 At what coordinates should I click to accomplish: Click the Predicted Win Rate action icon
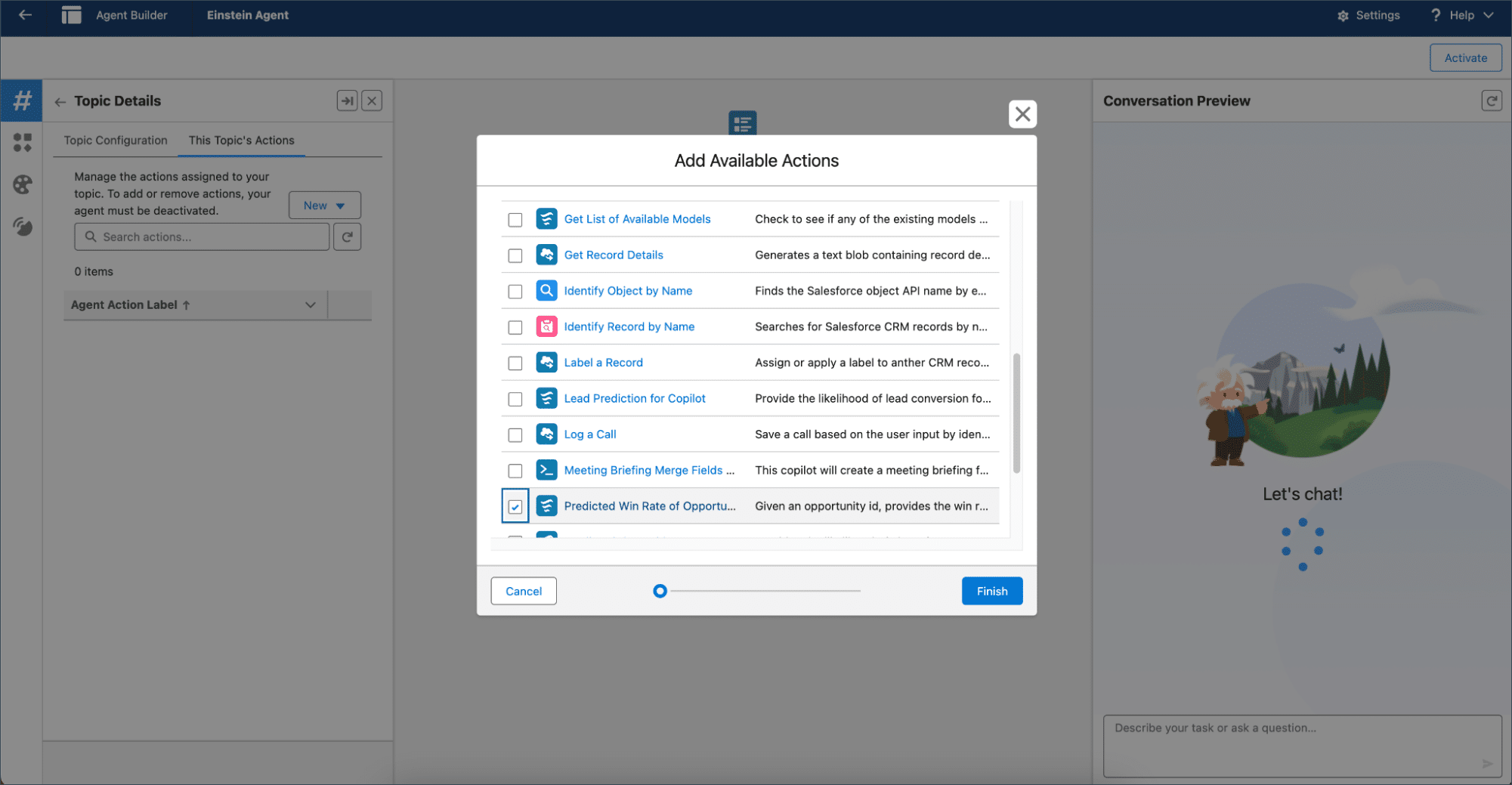(546, 506)
